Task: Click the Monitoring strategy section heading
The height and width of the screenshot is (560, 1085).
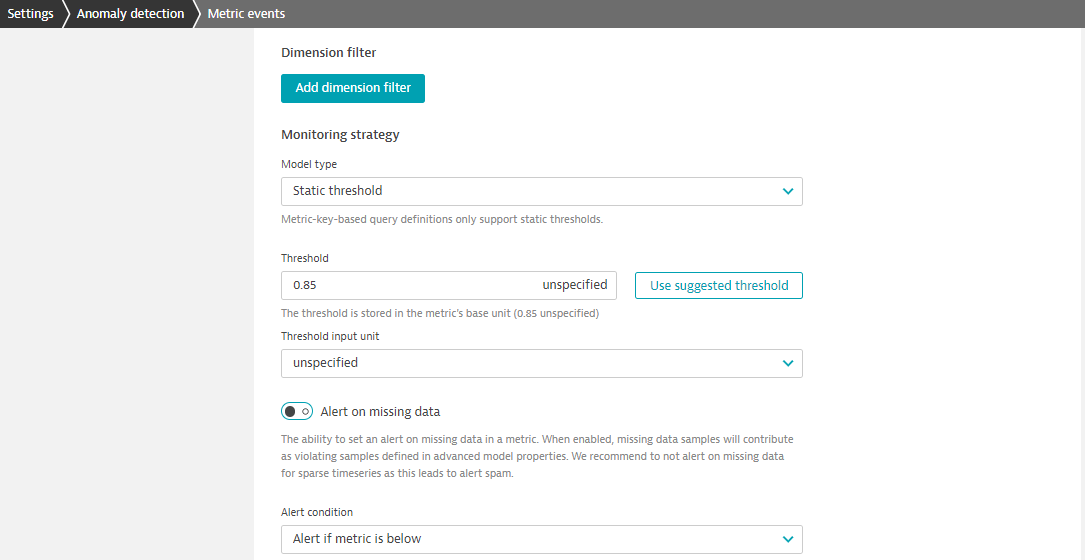Action: click(x=340, y=134)
